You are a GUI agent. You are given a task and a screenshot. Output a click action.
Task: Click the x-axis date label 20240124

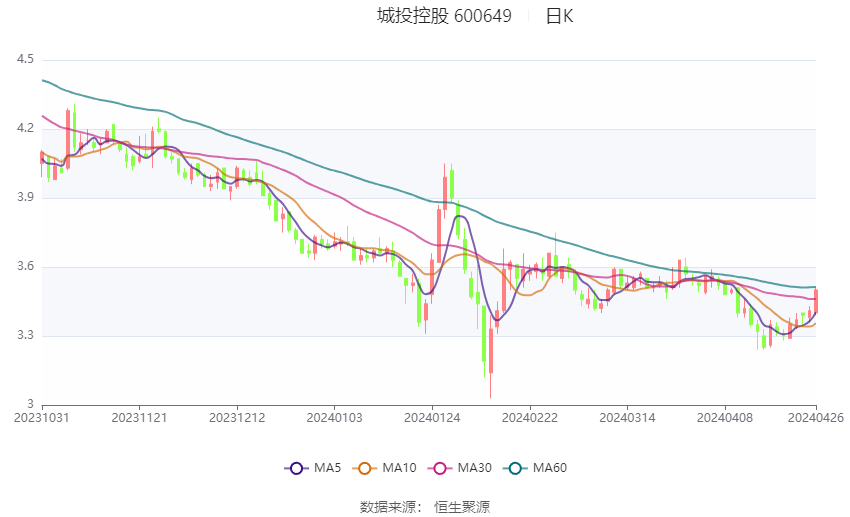coord(432,418)
